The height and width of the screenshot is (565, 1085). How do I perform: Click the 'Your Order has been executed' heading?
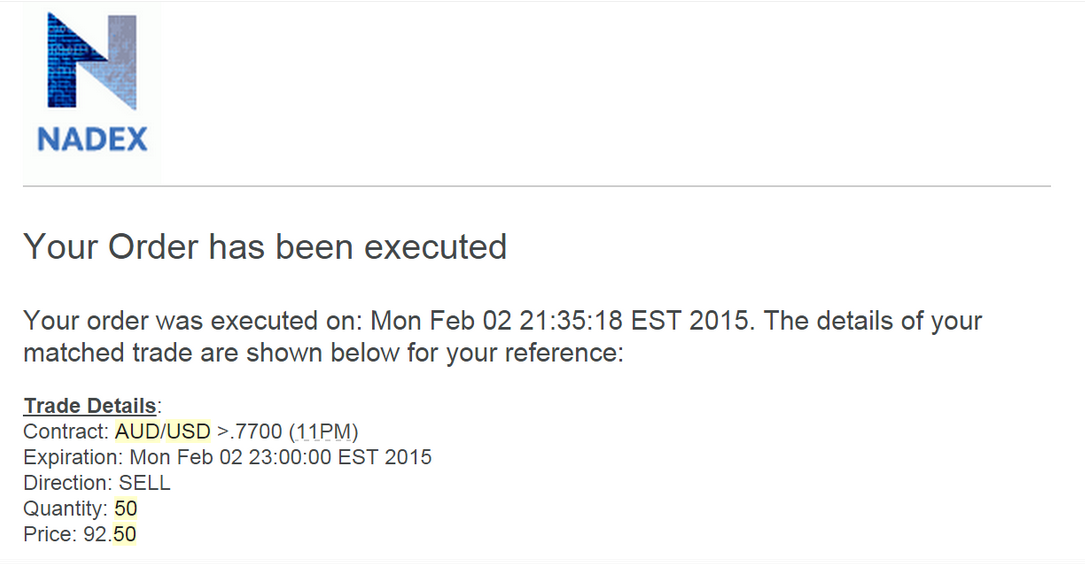point(265,247)
